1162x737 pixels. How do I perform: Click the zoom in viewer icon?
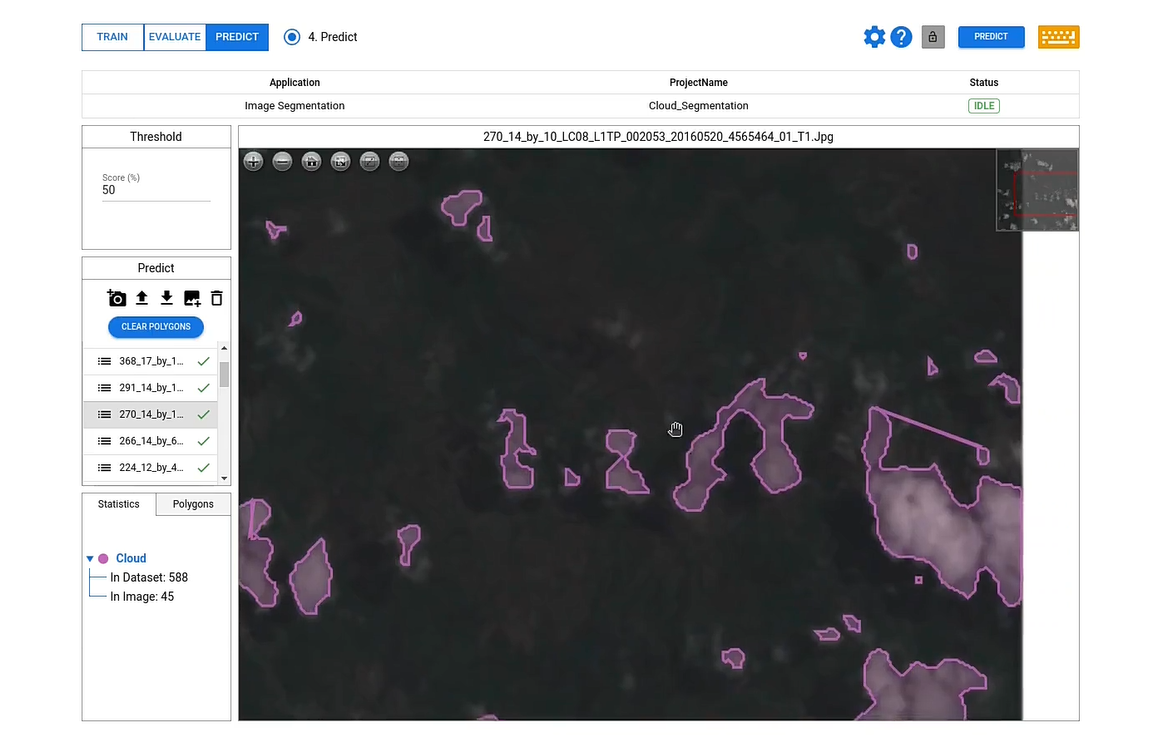tap(253, 161)
